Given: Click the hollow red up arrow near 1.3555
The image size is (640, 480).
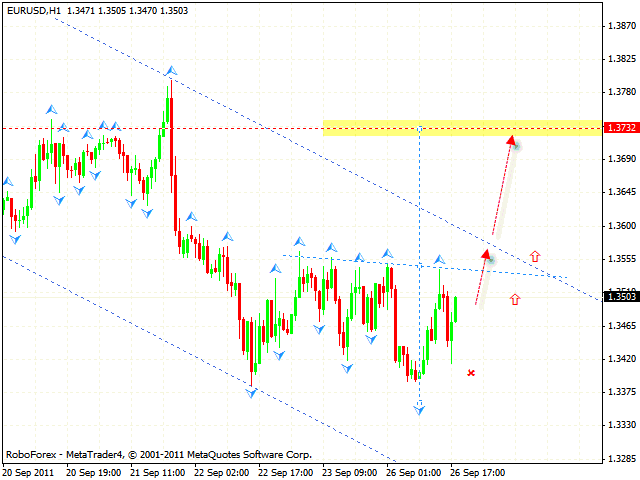Looking at the screenshot, I should coord(535,256).
